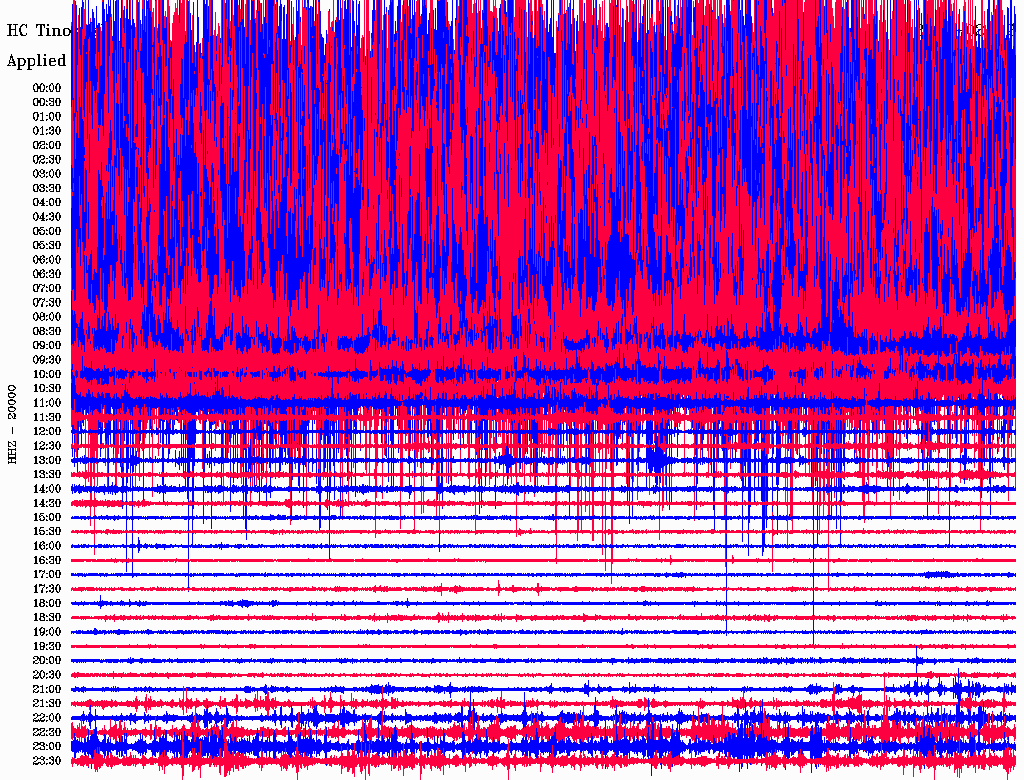Select the 00:30 time label
Viewport: 1024px width, 780px height.
47,103
